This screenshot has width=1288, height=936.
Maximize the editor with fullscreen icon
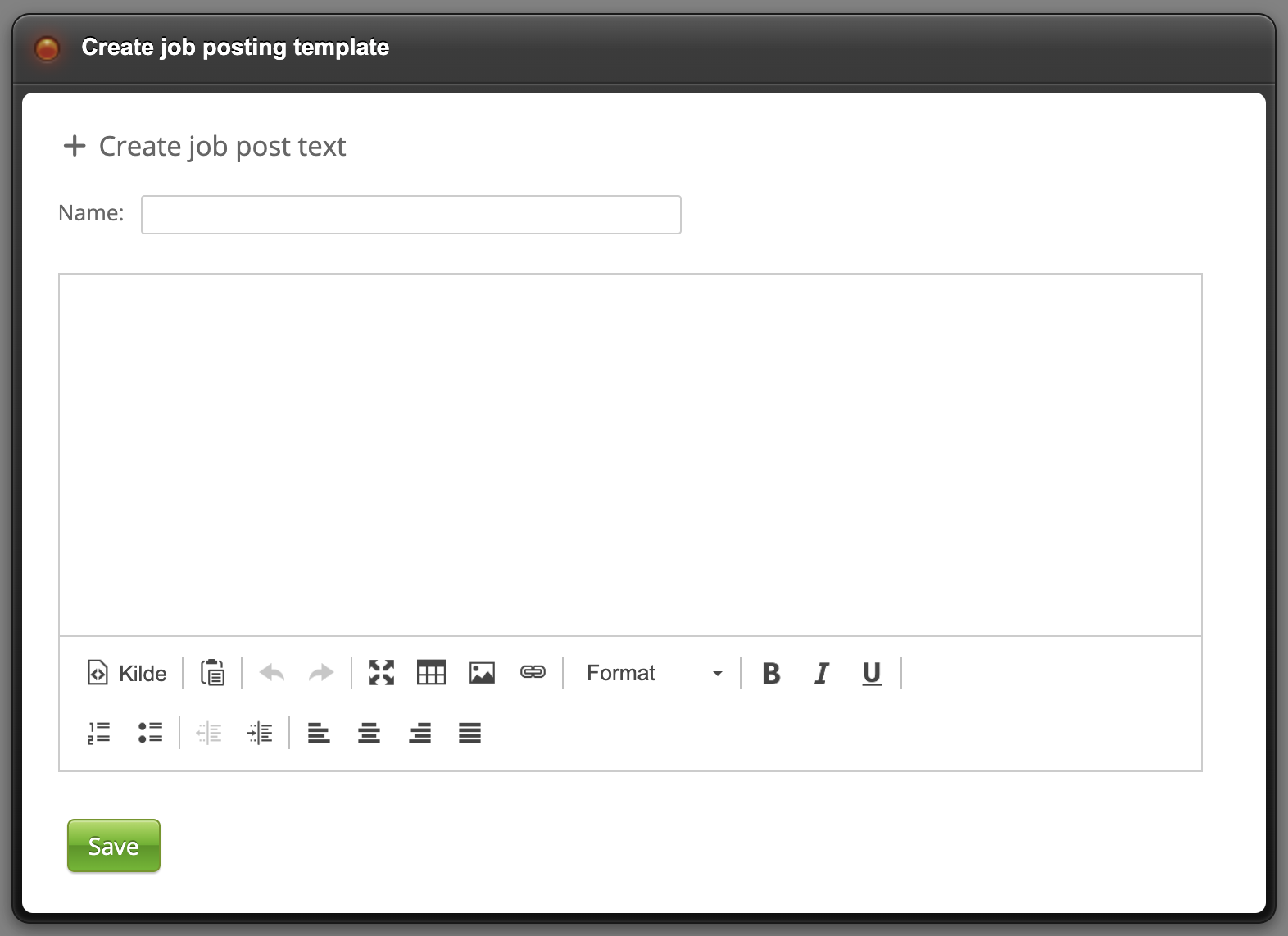(381, 673)
